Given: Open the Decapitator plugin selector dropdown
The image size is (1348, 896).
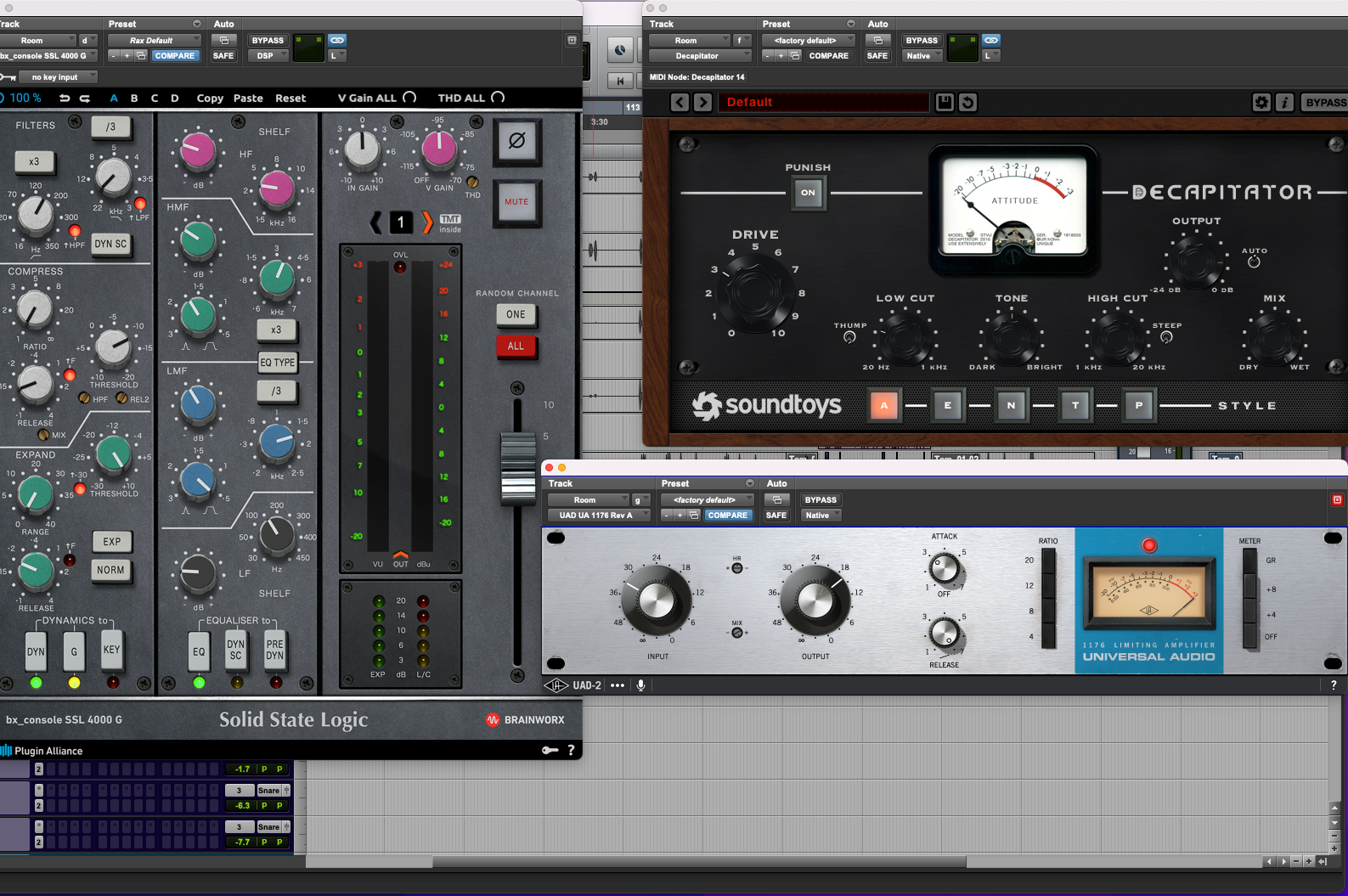Looking at the screenshot, I should pos(700,56).
